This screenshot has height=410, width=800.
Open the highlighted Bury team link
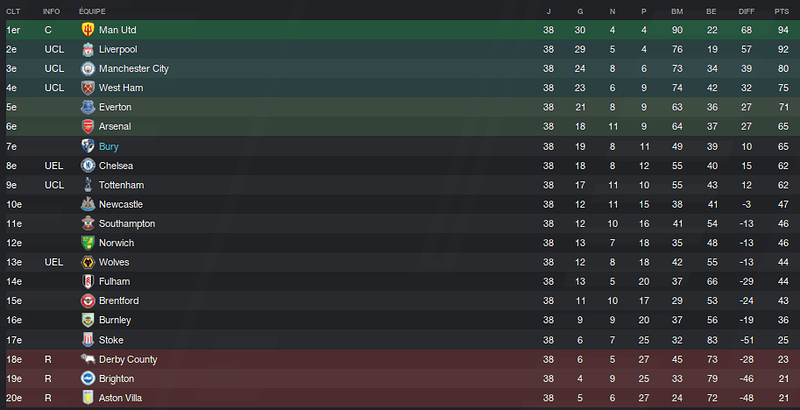point(109,147)
